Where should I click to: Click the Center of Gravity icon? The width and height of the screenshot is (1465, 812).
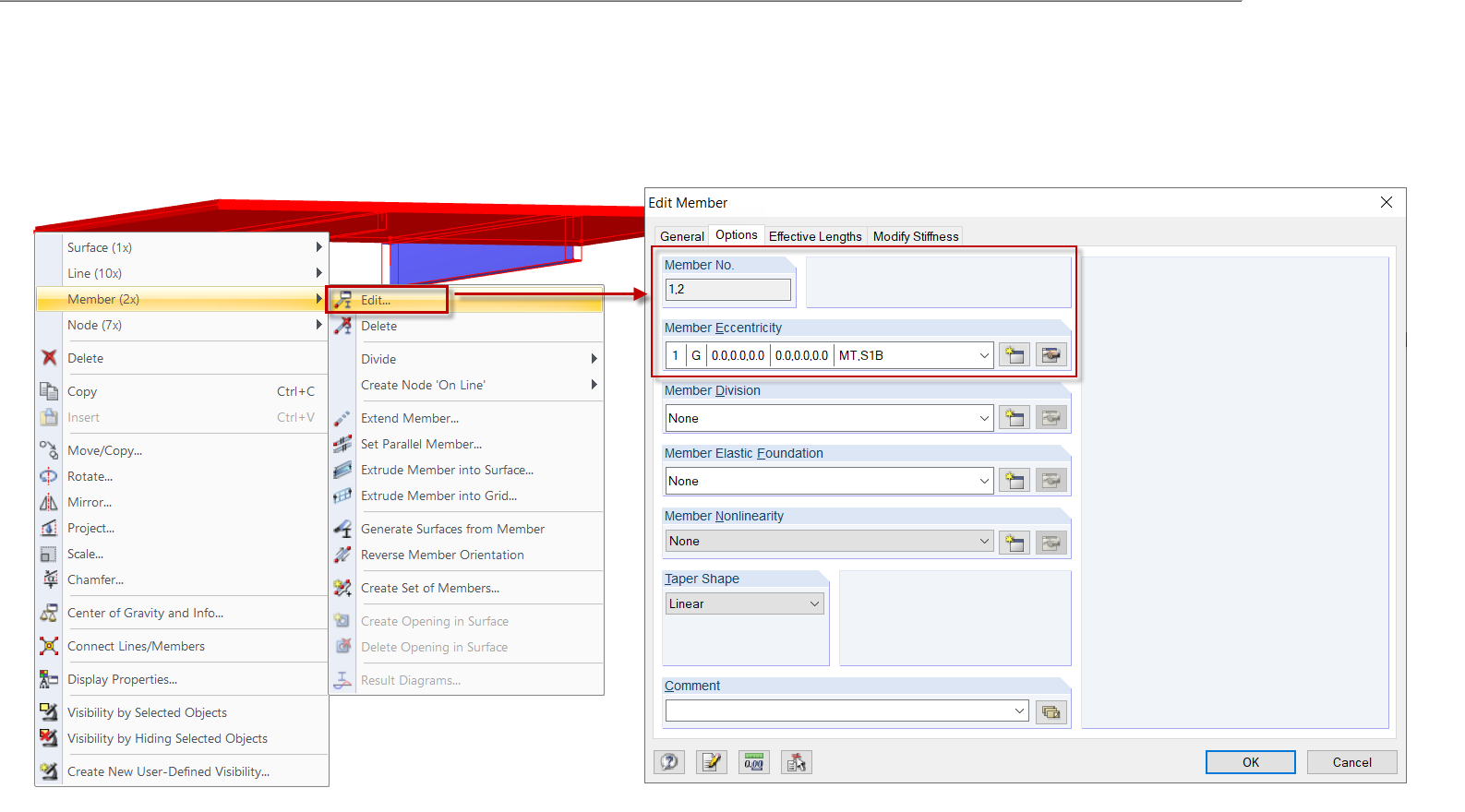[49, 613]
